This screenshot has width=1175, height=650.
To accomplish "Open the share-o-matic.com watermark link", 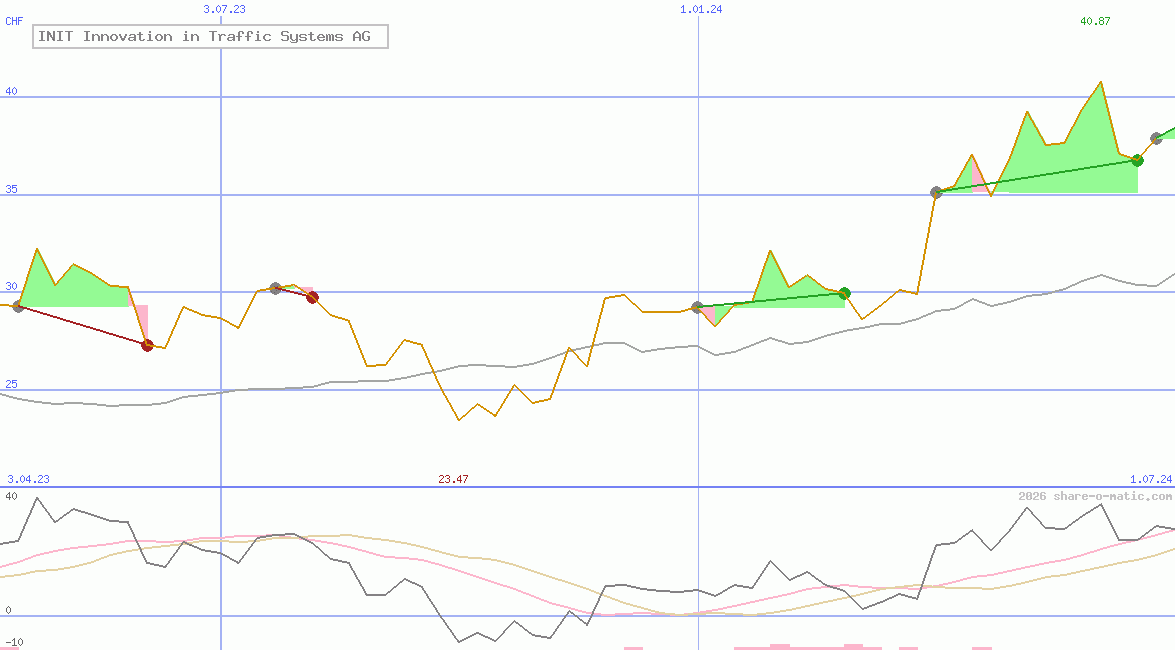I will [x=1095, y=496].
